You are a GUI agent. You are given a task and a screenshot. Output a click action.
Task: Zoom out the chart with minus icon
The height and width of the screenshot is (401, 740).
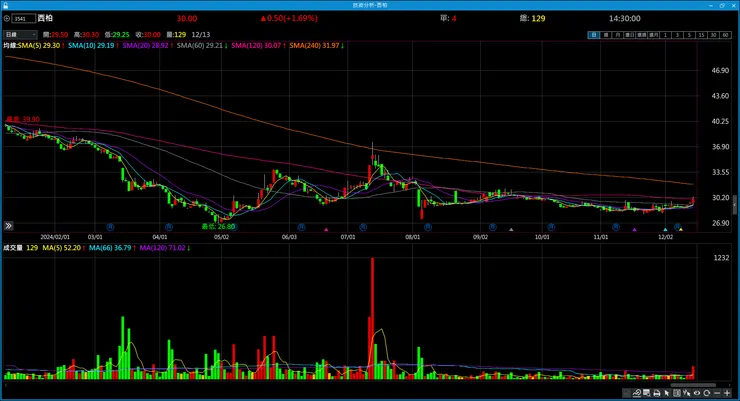point(717,393)
